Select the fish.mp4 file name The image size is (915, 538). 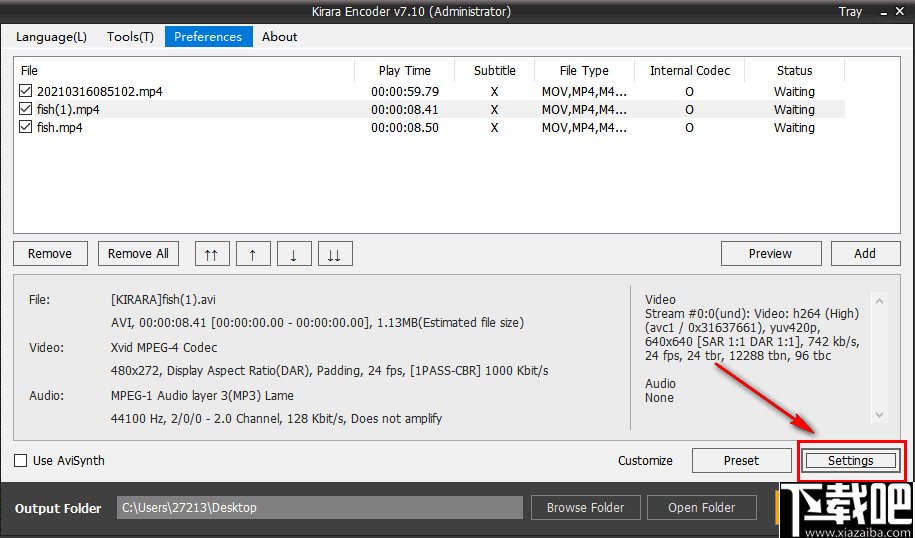click(x=60, y=128)
